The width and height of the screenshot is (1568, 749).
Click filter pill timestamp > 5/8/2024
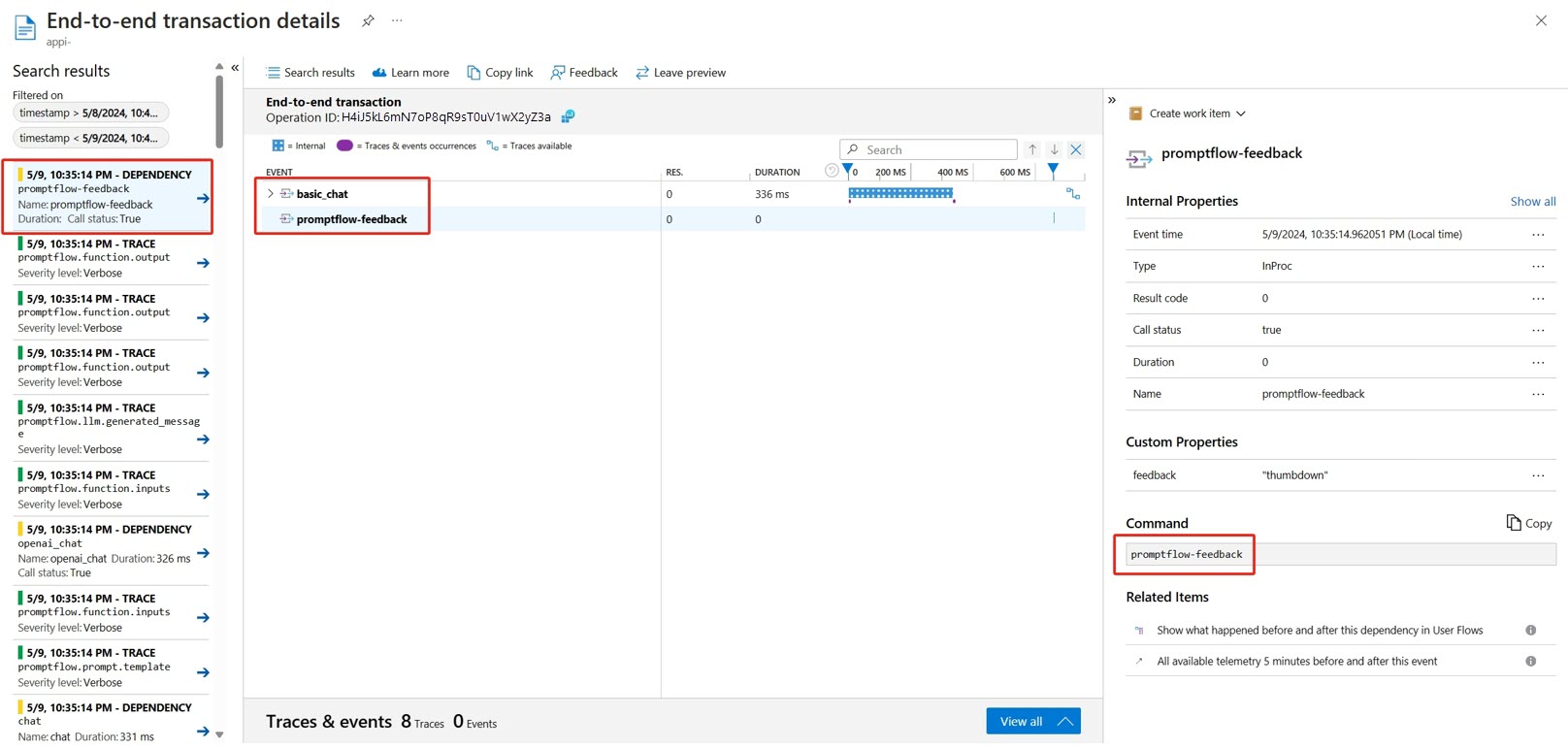pyautogui.click(x=91, y=114)
